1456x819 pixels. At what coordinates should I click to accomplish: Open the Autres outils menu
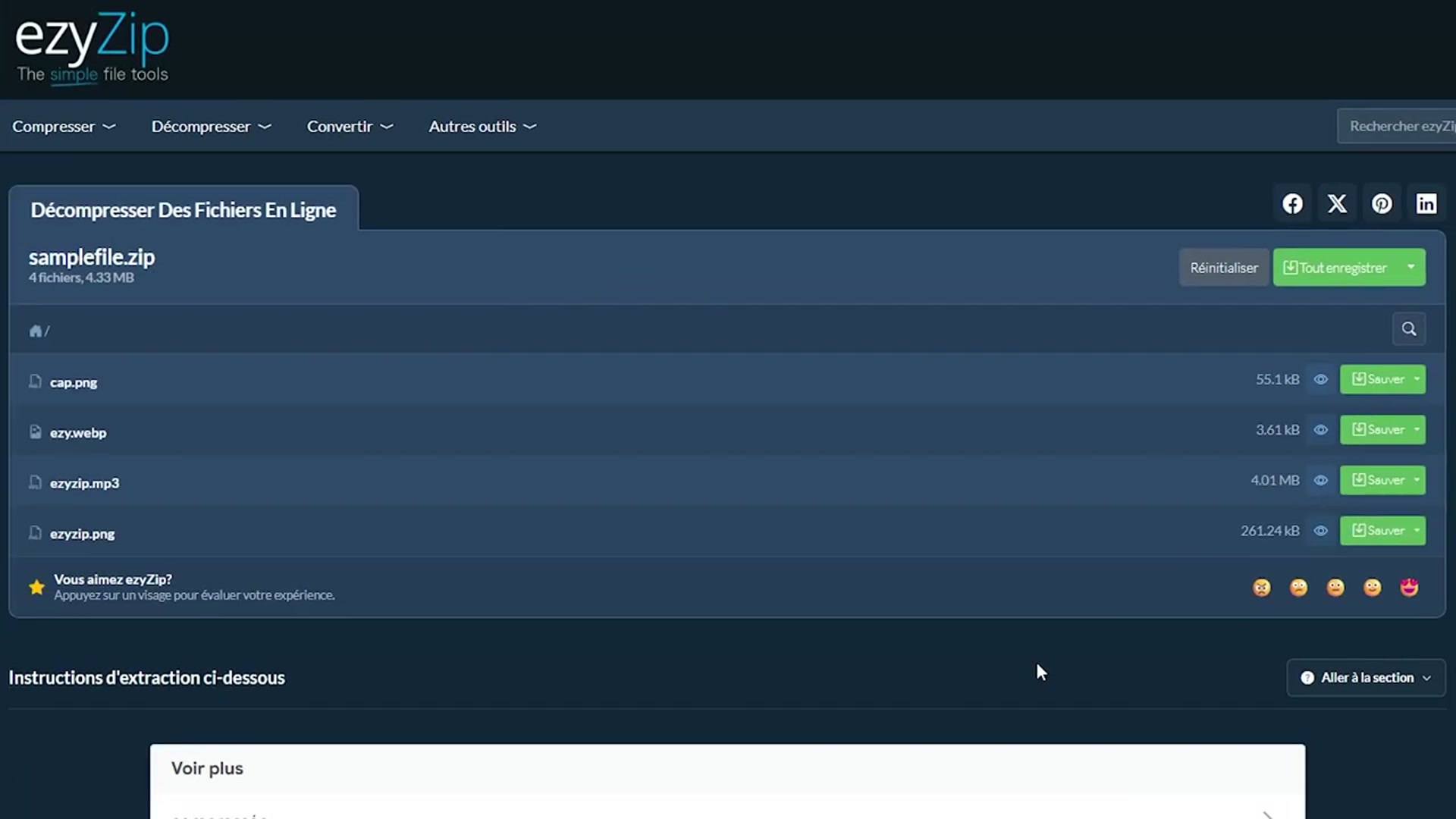coord(482,127)
